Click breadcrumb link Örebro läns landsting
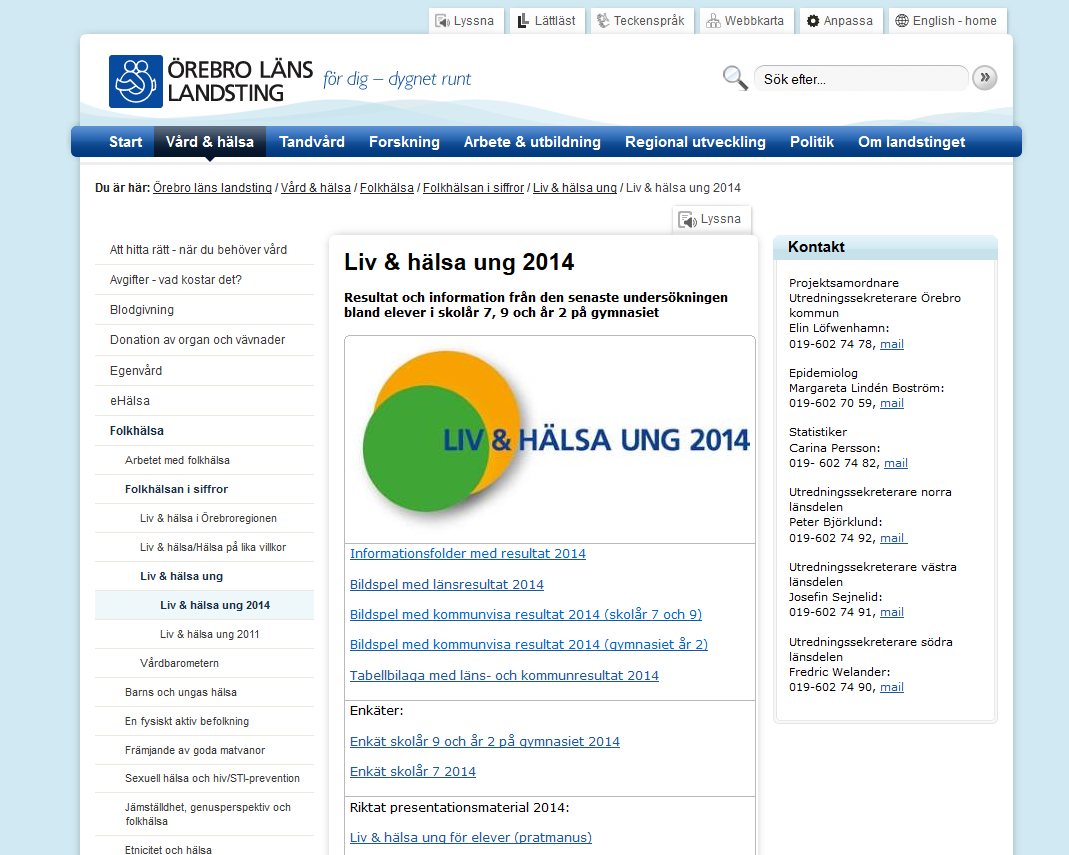The image size is (1069, 855). tap(212, 188)
